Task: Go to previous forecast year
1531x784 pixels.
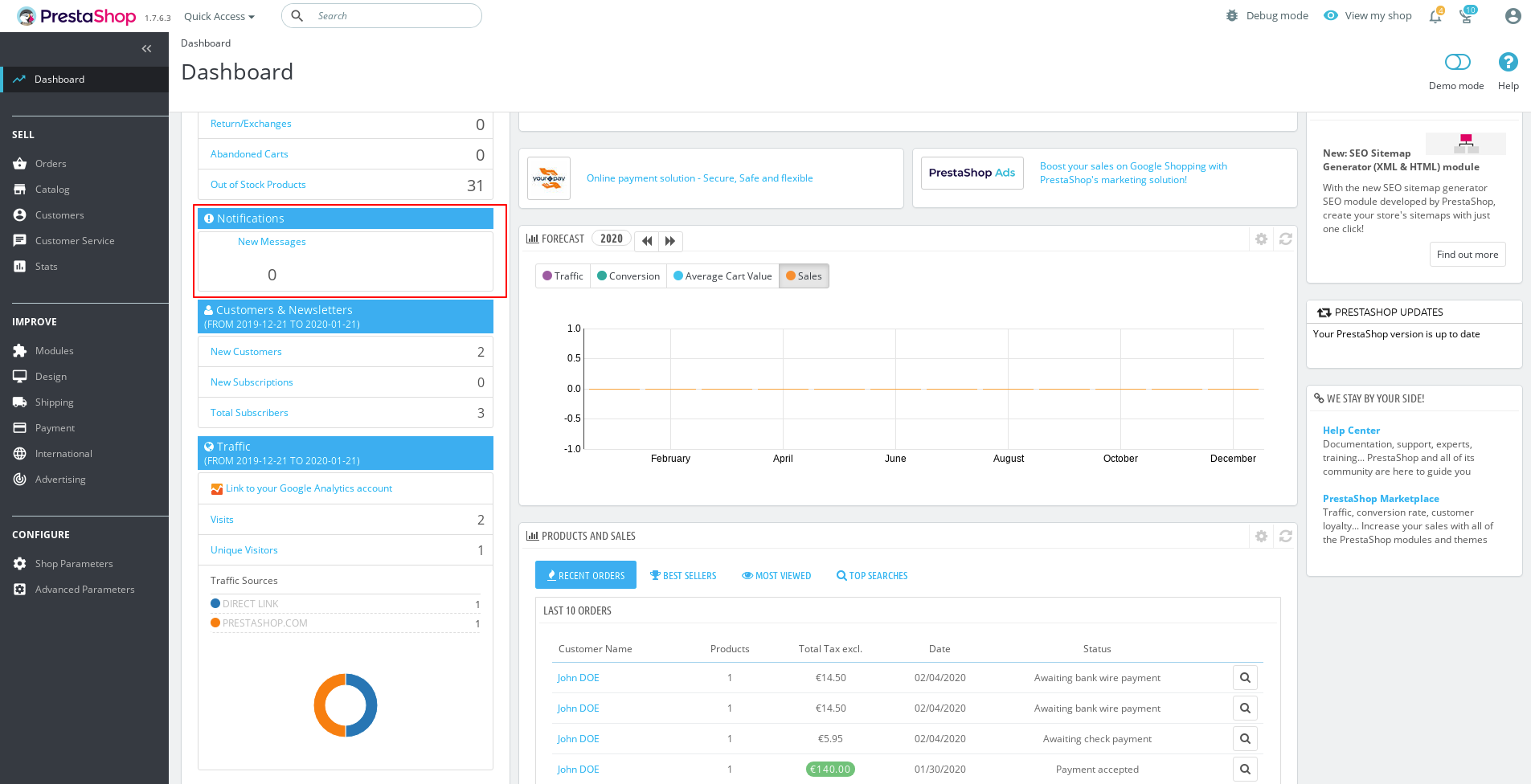Action: click(x=647, y=241)
